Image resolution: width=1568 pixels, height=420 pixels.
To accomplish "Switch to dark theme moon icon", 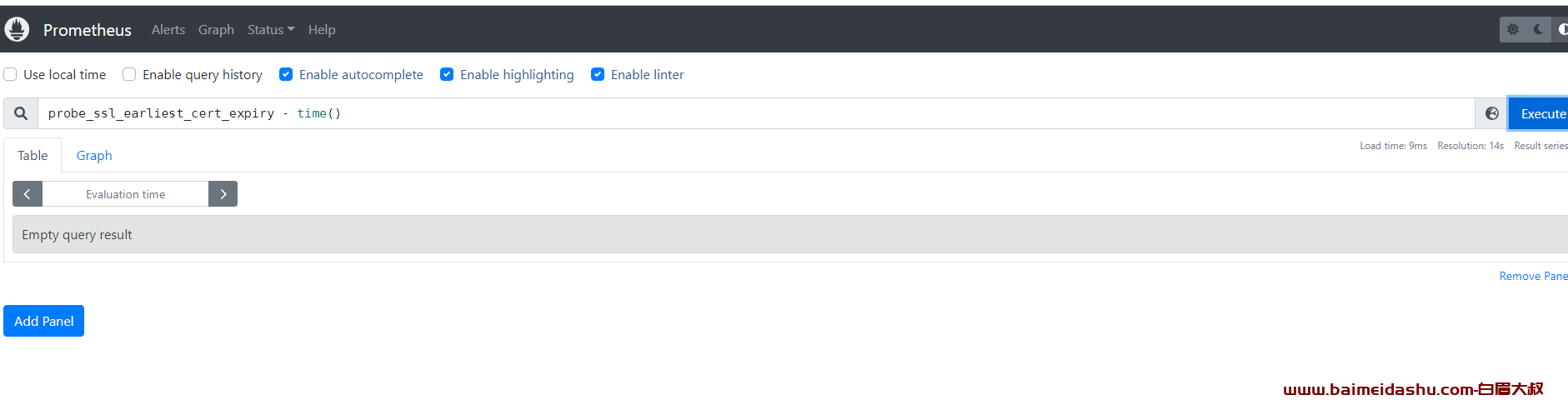I will tap(1538, 29).
